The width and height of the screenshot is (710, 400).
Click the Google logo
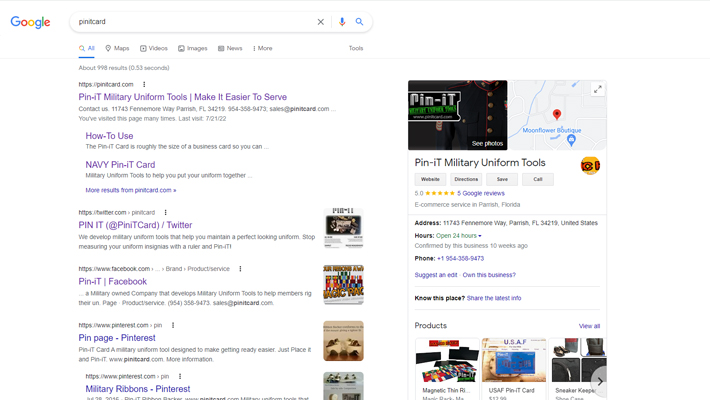coord(30,22)
